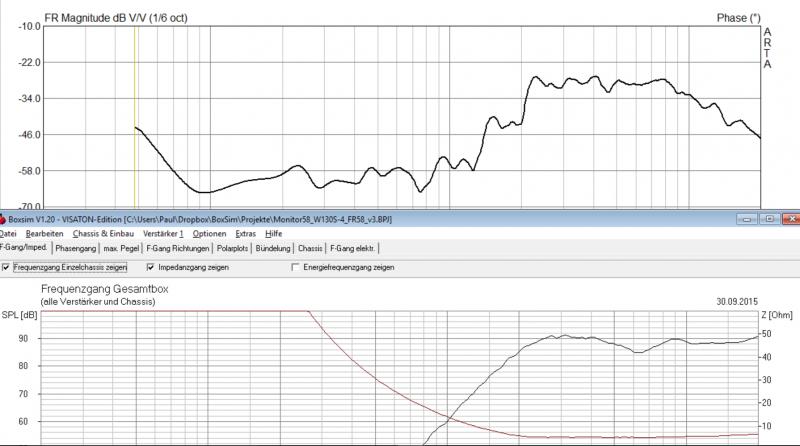Minimize the Boxsim window
Image resolution: width=800 pixels, height=446 pixels.
coord(747,219)
